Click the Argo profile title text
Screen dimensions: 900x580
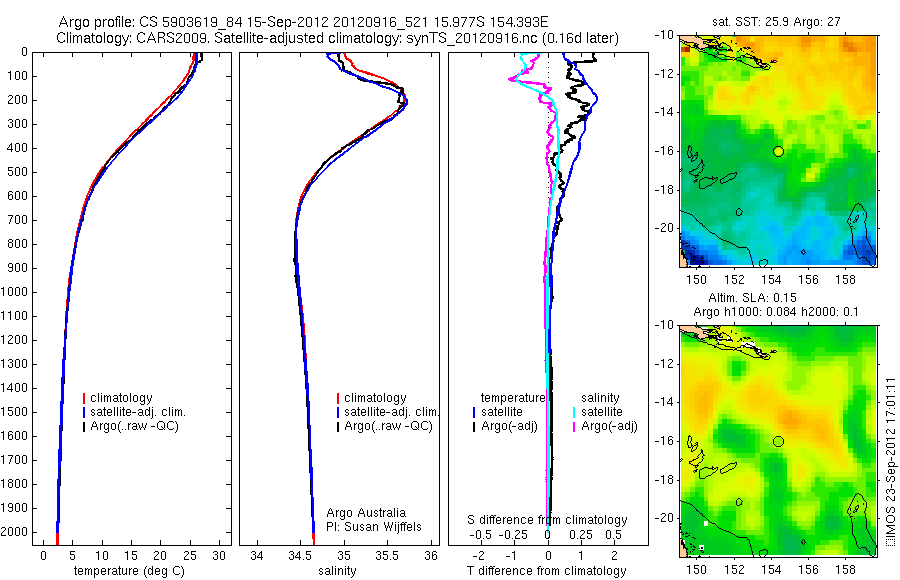(303, 22)
